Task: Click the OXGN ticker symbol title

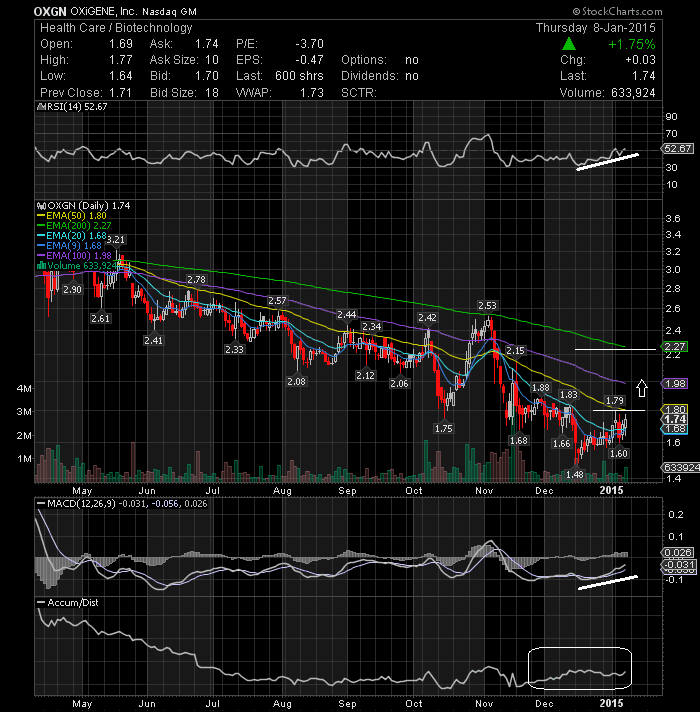Action: (x=50, y=11)
